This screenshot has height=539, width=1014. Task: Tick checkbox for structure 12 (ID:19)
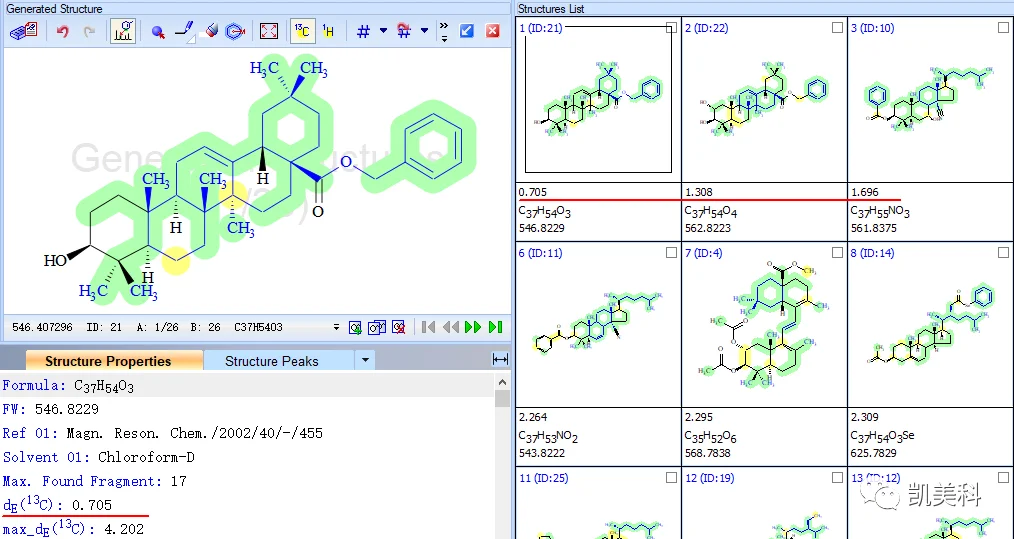tap(837, 478)
